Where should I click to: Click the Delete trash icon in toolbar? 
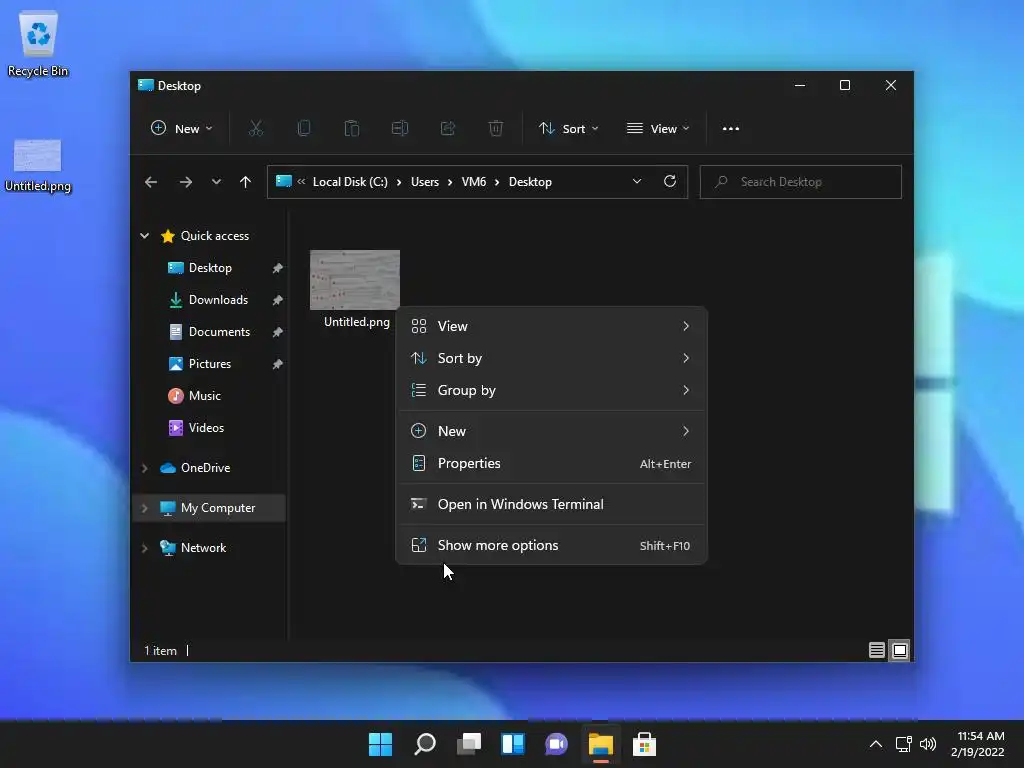(x=496, y=129)
